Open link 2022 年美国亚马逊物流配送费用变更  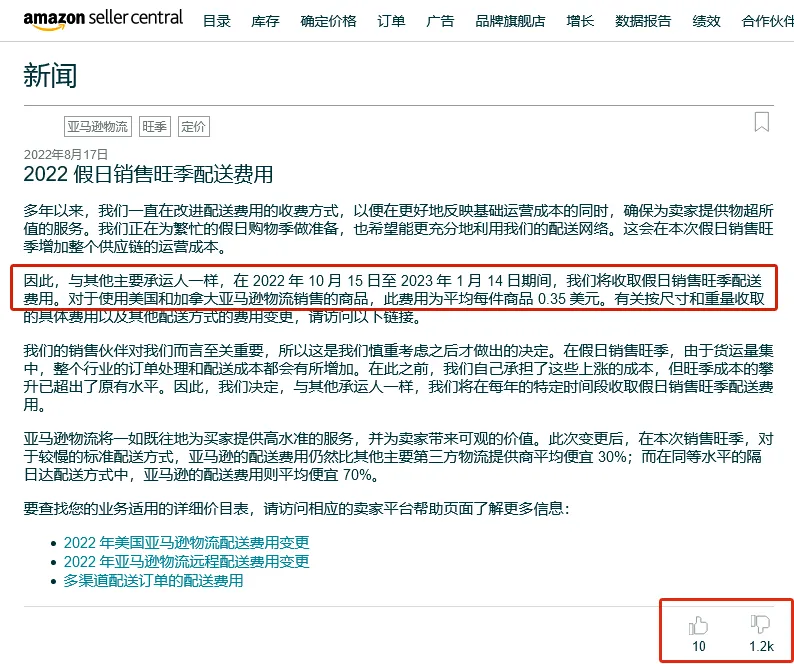(x=186, y=542)
